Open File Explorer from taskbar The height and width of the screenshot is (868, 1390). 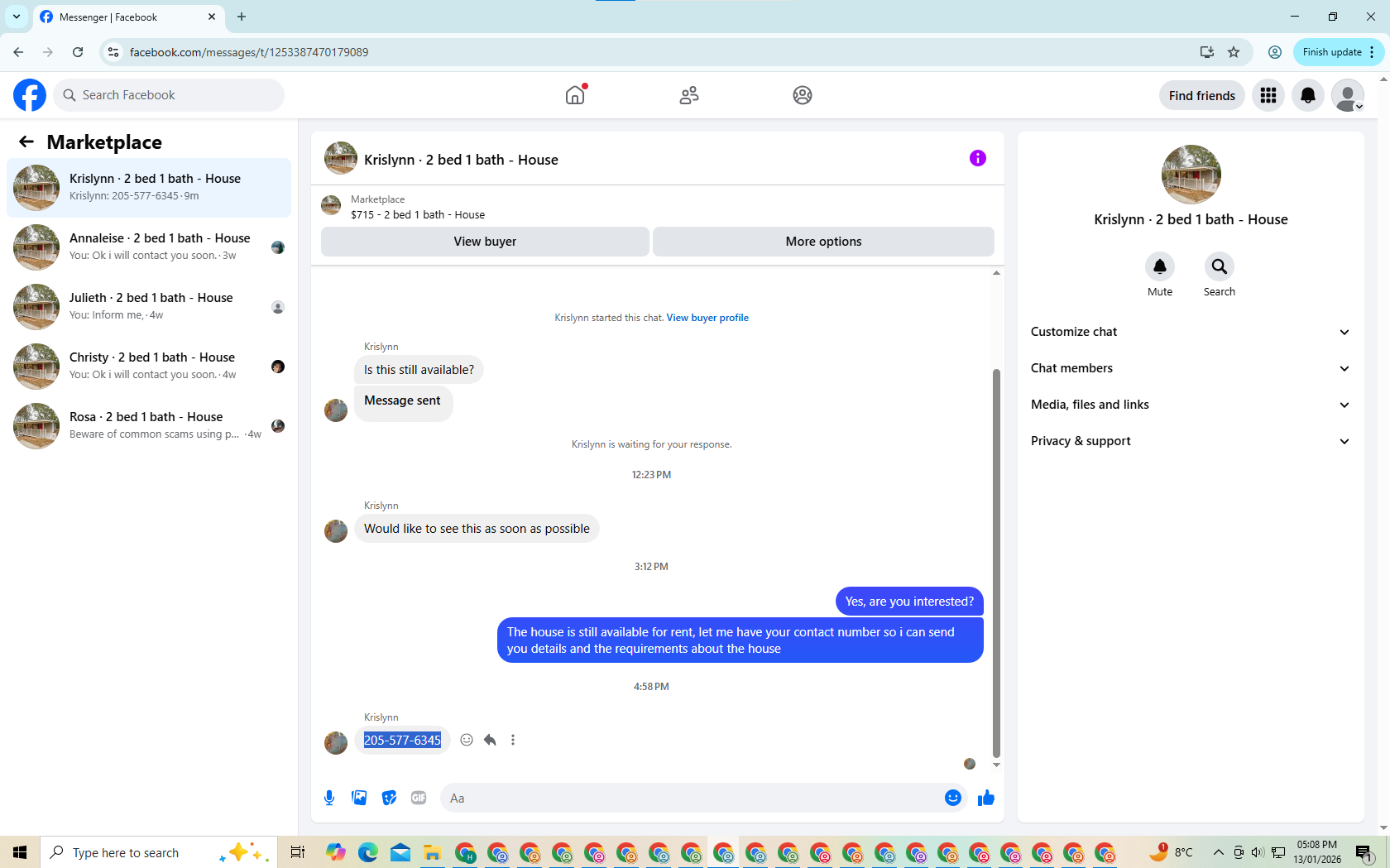click(433, 852)
